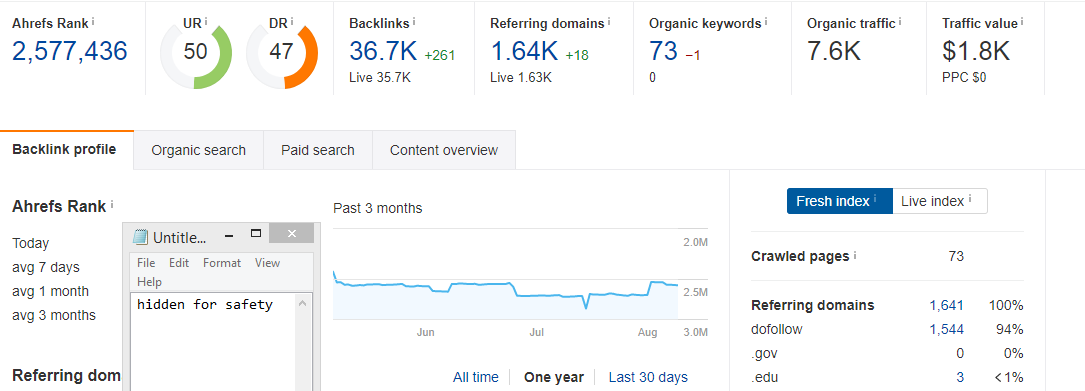Click the 1.64K referring domains number
The width and height of the screenshot is (1085, 391).
(524, 52)
